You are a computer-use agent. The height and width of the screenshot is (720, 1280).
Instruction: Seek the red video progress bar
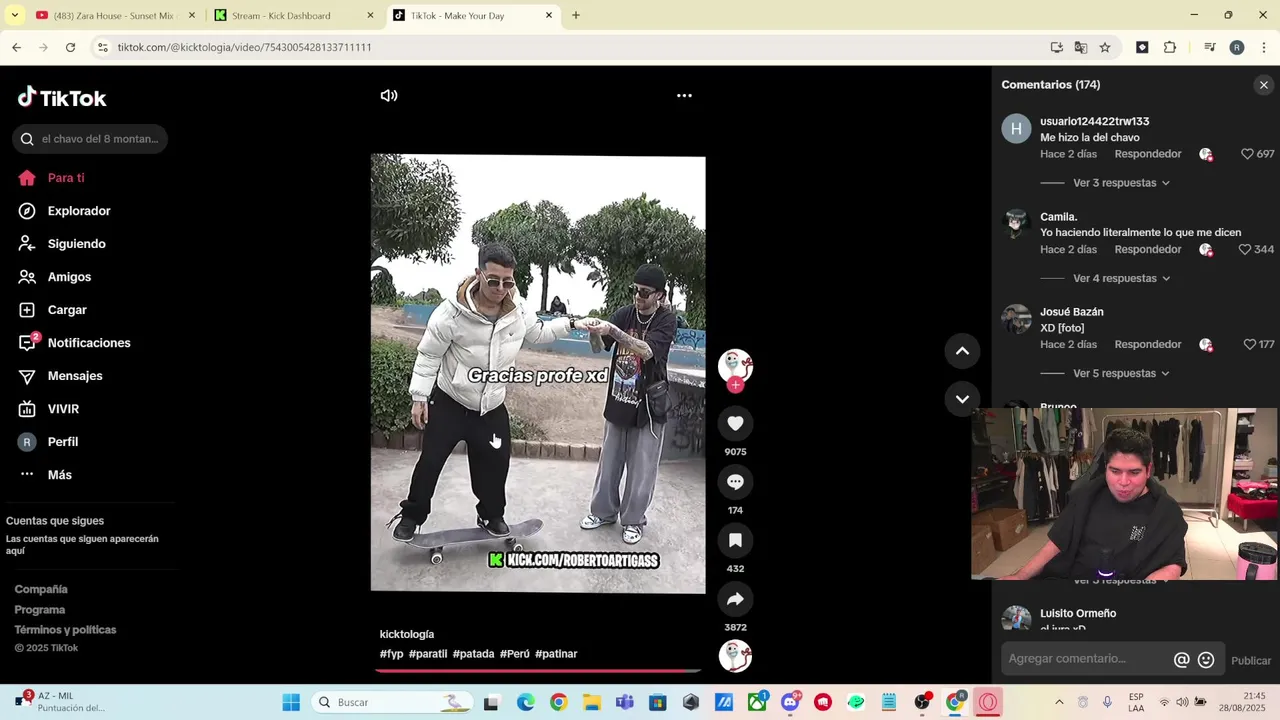[x=538, y=670]
